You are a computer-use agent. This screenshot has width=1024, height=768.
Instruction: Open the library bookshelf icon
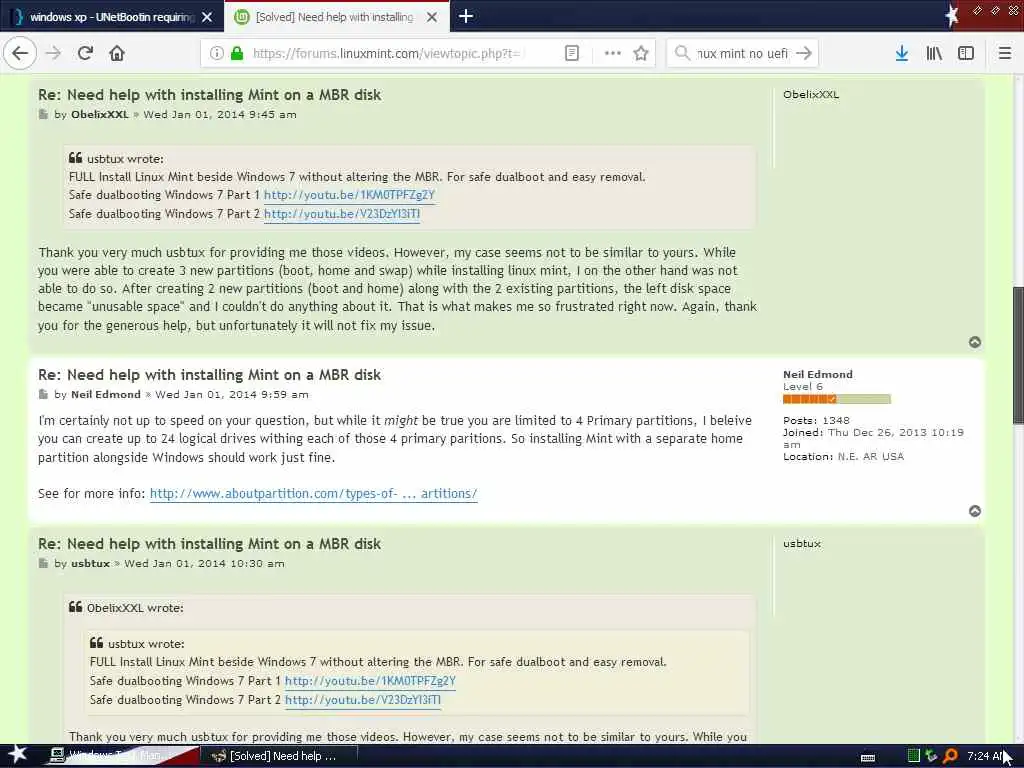934,53
